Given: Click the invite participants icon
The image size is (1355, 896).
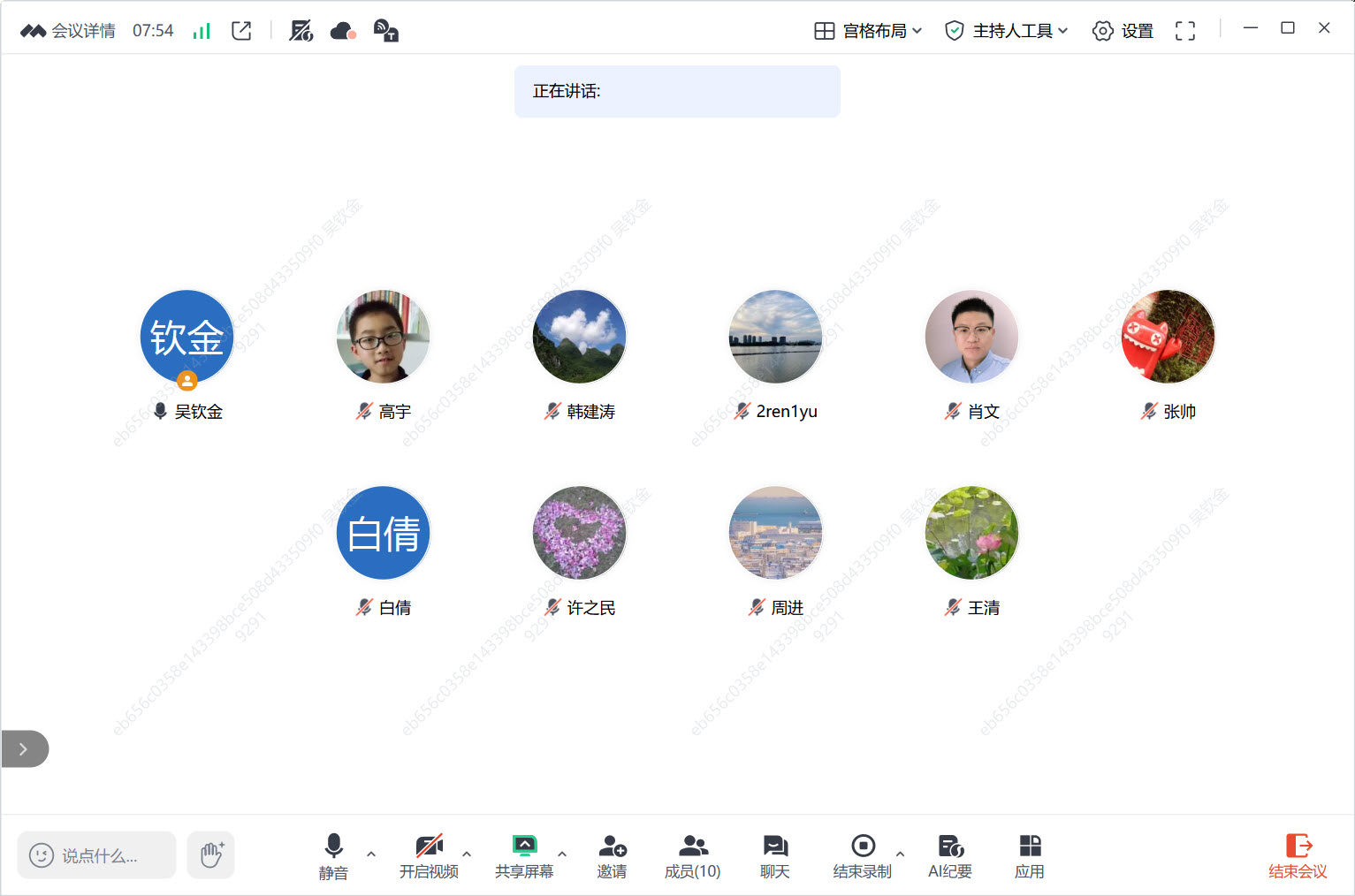Looking at the screenshot, I should pos(612,855).
